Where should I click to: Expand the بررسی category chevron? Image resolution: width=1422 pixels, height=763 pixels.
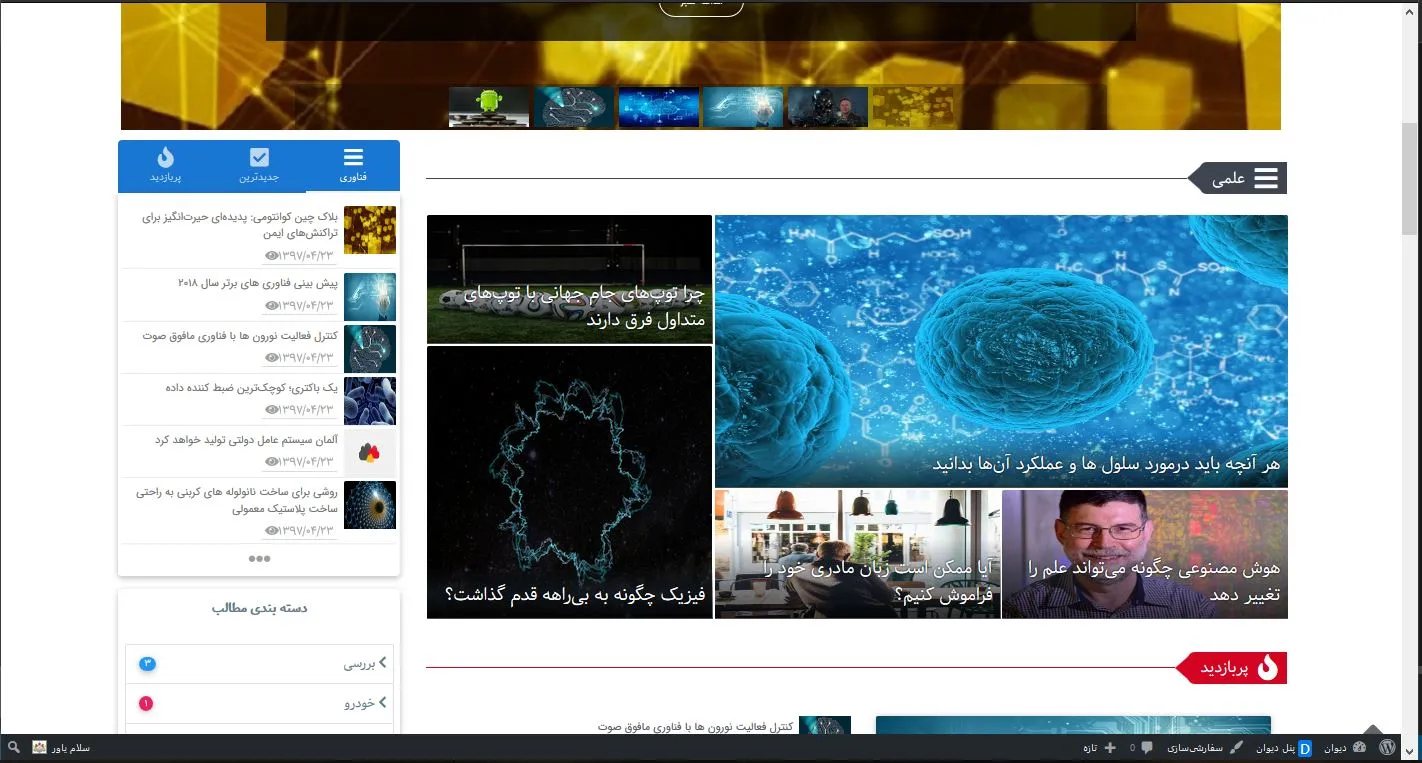coord(382,662)
